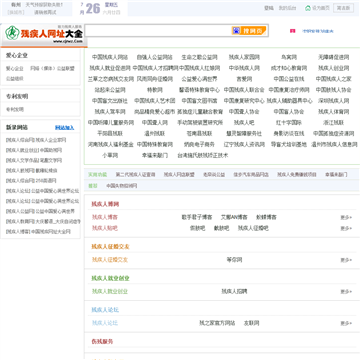Open the 红十字国际 link
The image size is (360, 360).
click(289, 123)
